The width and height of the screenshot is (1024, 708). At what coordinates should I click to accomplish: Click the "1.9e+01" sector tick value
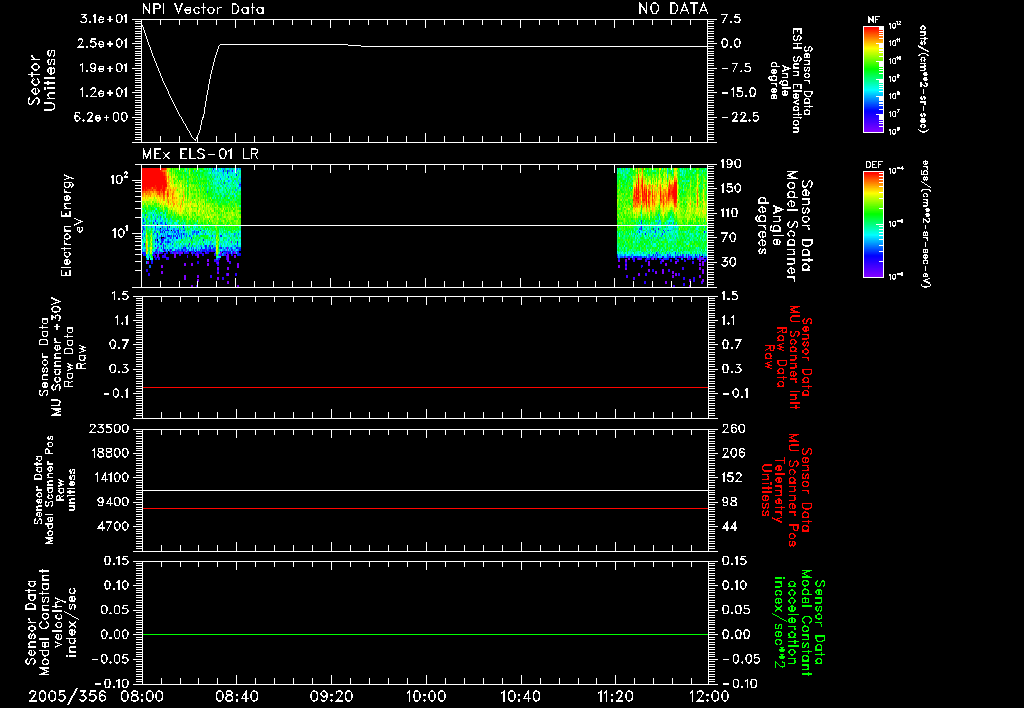(x=104, y=68)
